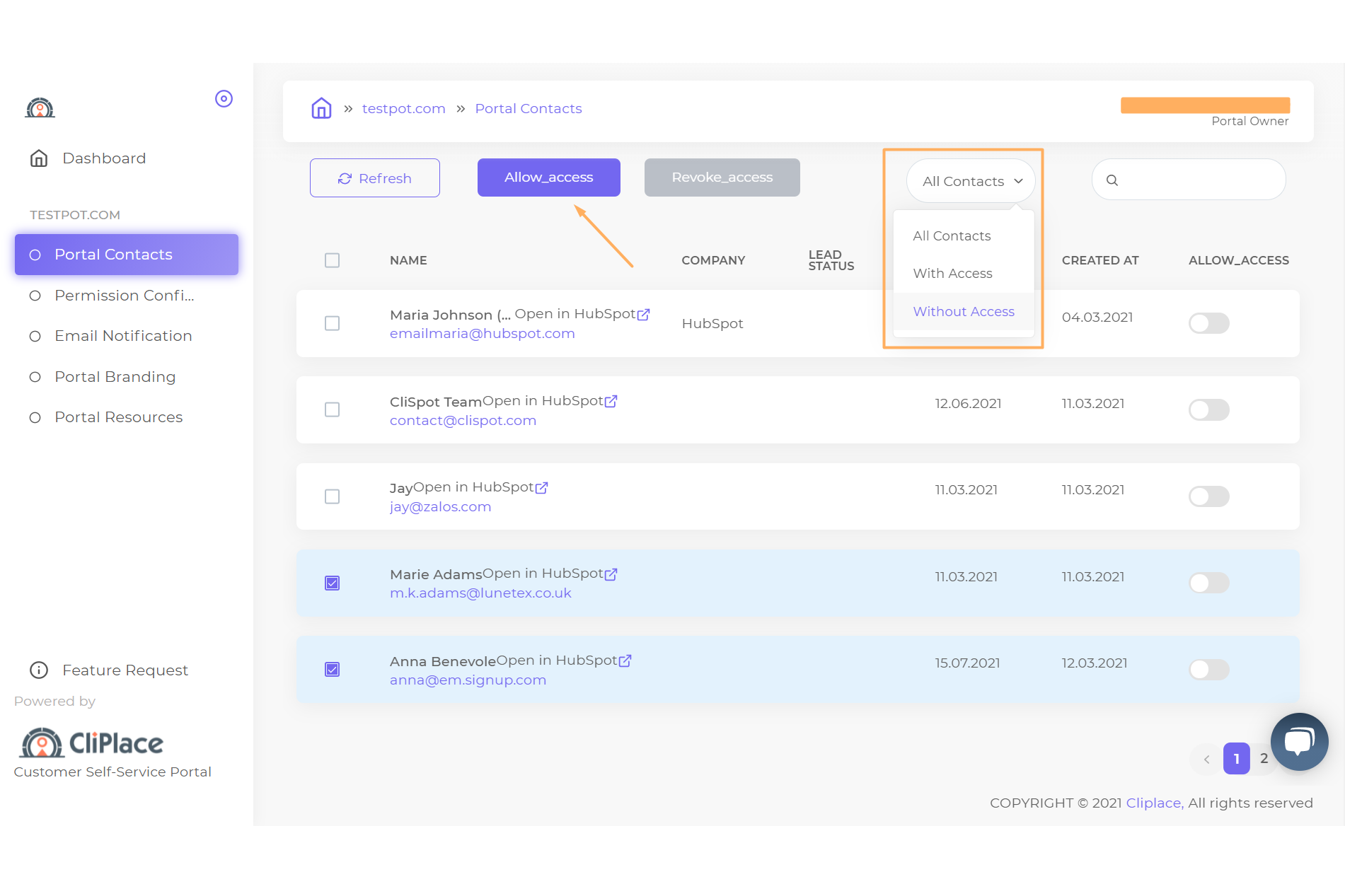Click the search magnifier icon
Screen dimensions: 1345x896
click(x=1112, y=180)
